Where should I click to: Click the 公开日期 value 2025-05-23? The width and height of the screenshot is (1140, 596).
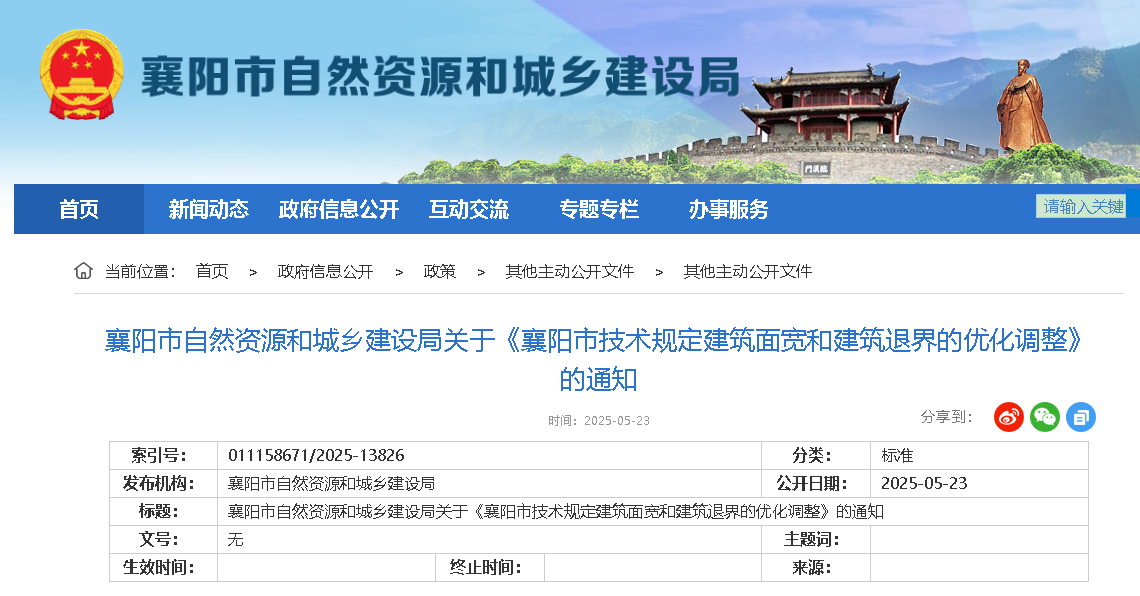924,483
